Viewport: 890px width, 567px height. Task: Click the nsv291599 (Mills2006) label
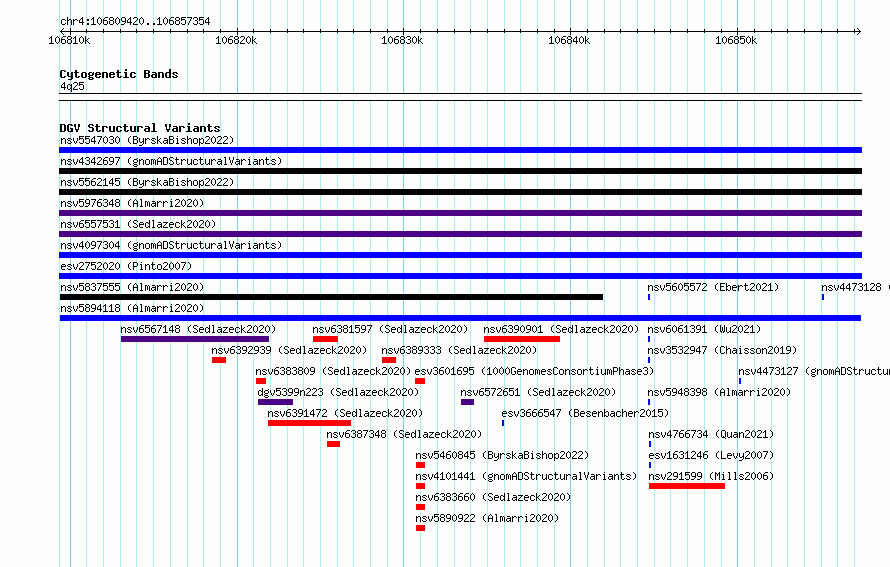pyautogui.click(x=711, y=476)
